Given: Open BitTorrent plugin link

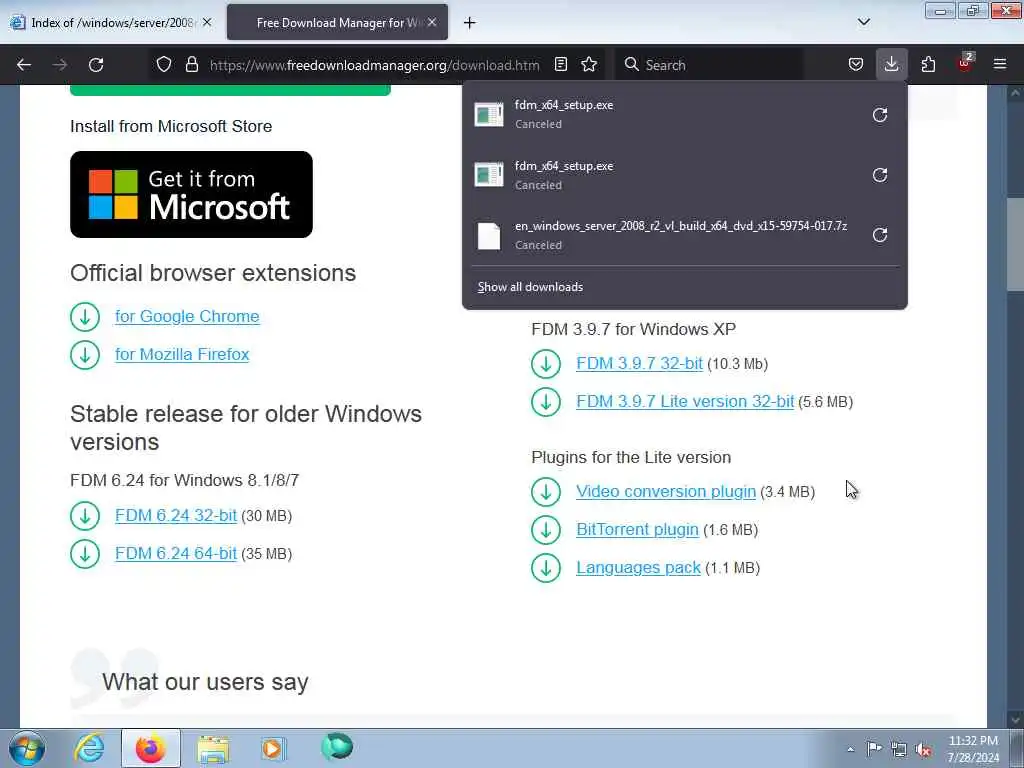Looking at the screenshot, I should coord(637,530).
